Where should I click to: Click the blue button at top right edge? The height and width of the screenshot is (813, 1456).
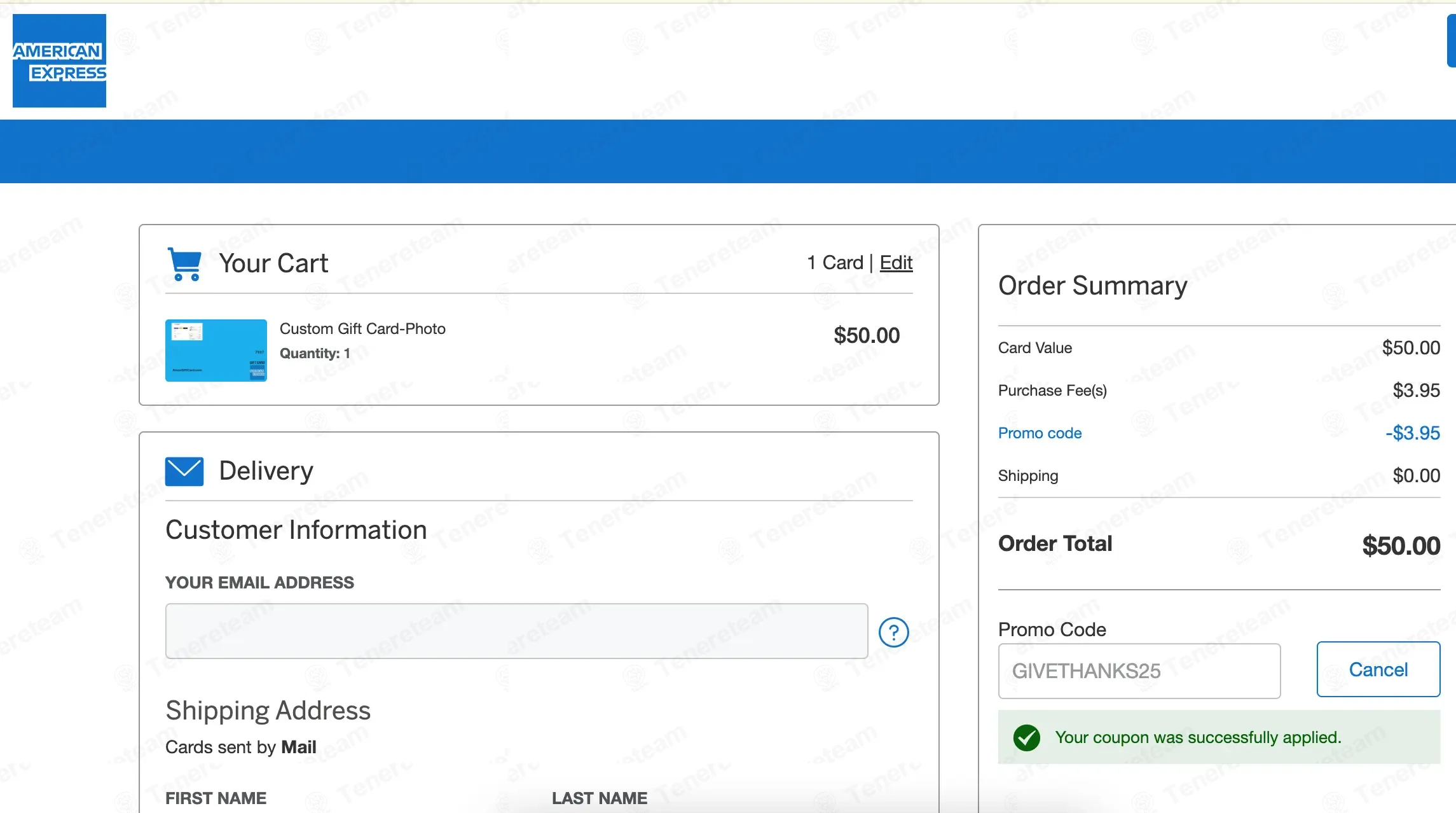pyautogui.click(x=1451, y=41)
